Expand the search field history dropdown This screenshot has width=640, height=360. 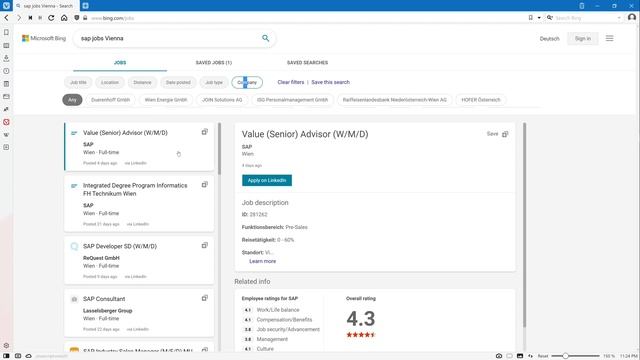click(619, 18)
